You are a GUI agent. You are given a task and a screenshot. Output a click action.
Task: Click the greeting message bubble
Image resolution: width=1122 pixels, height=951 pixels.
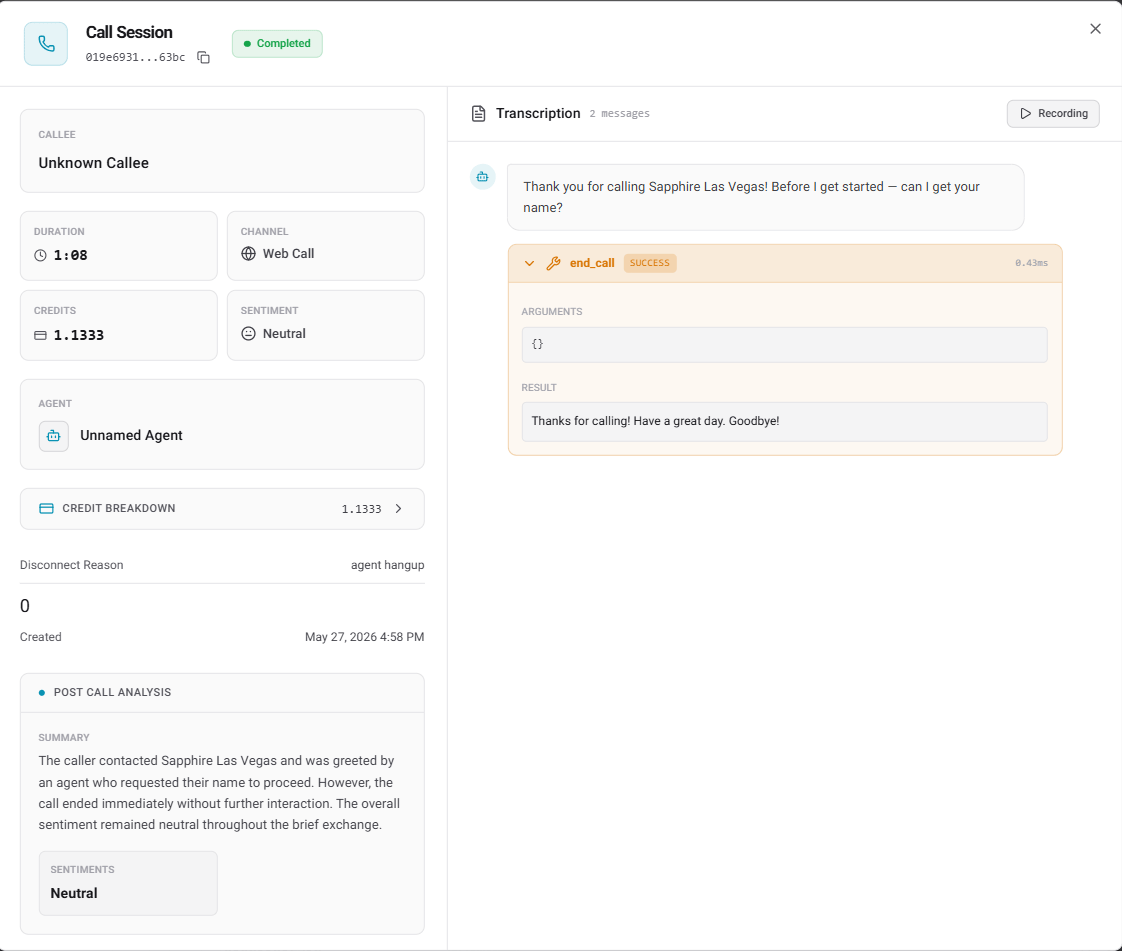pos(765,197)
